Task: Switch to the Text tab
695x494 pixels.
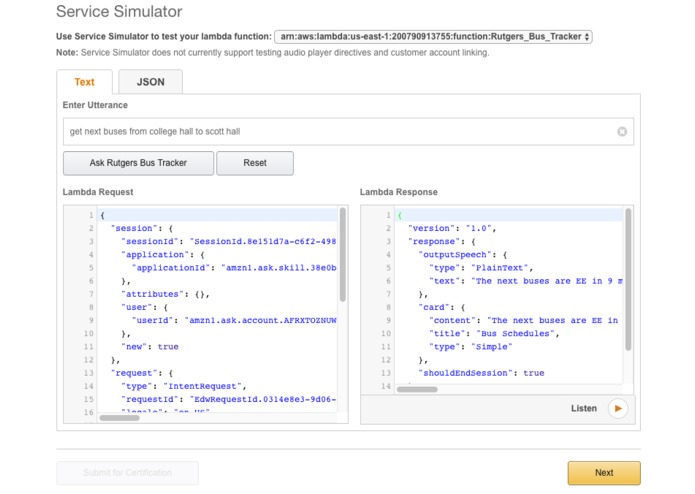Action: tap(85, 82)
